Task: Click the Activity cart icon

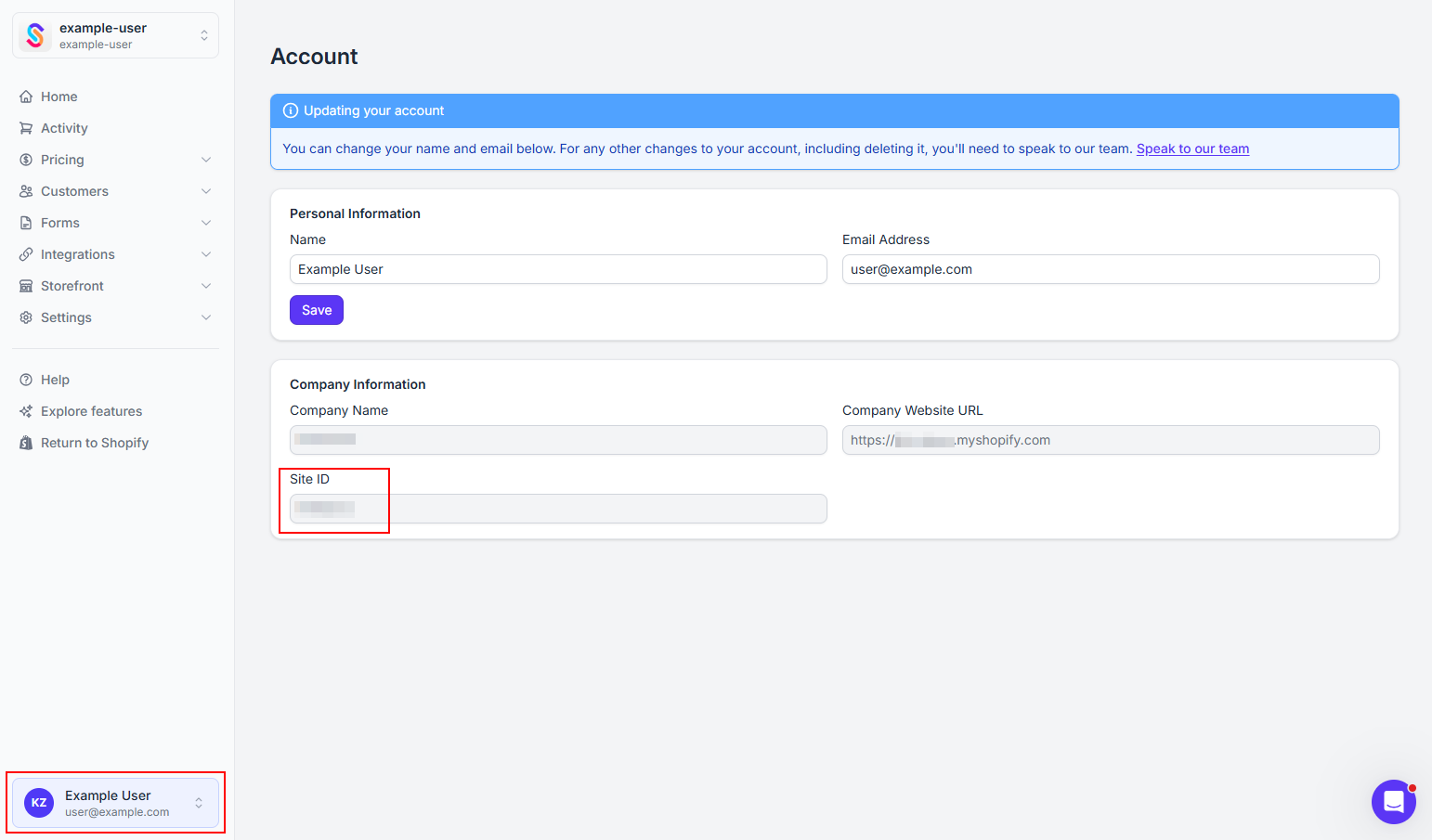Action: (x=26, y=128)
